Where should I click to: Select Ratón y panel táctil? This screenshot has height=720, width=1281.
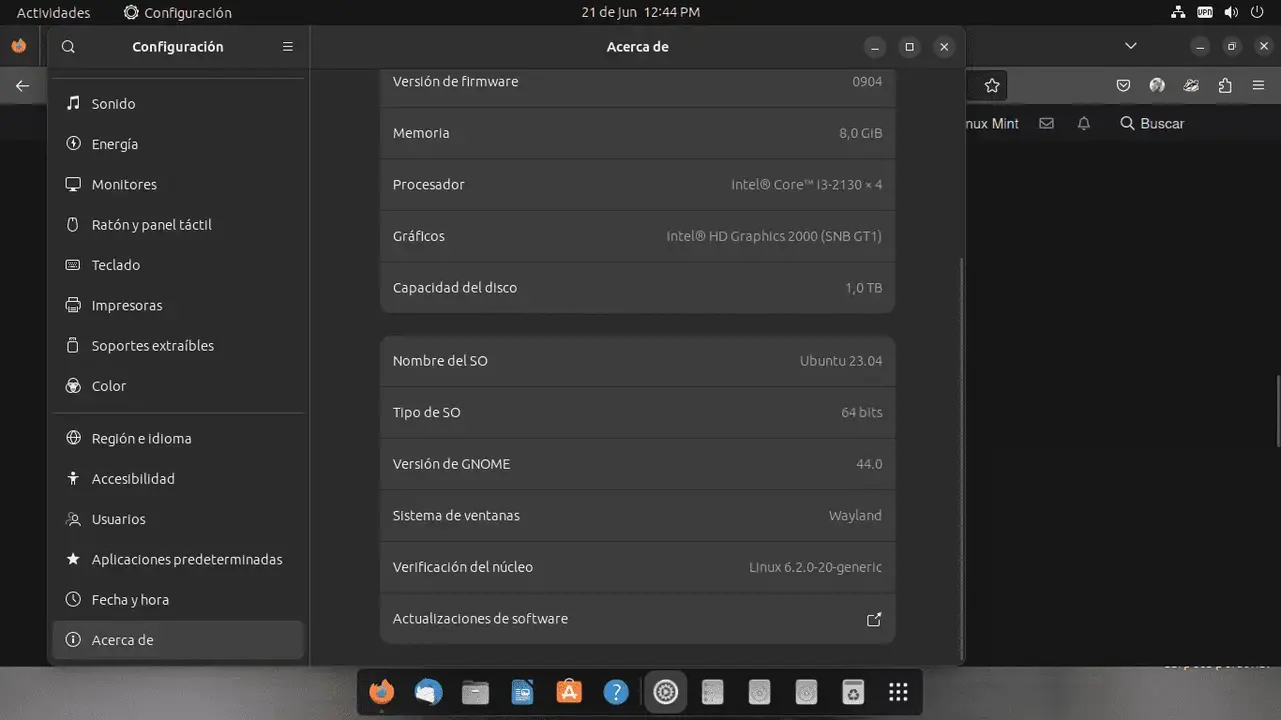point(178,225)
